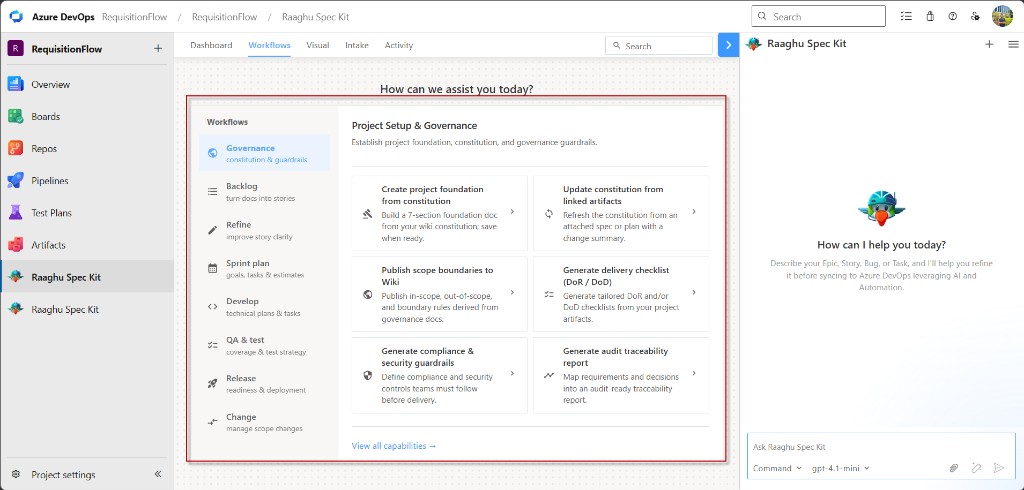Open the gpt-4.1-mini model dropdown

coord(840,468)
